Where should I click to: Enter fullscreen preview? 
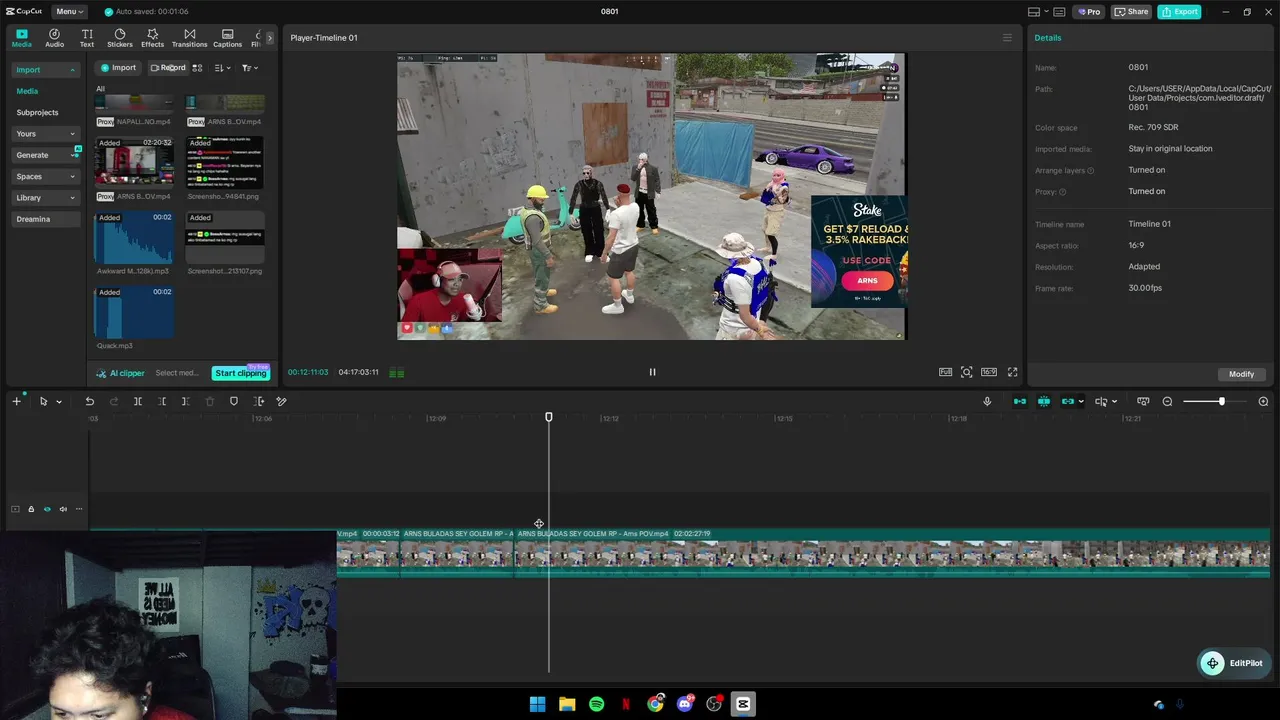[1012, 372]
